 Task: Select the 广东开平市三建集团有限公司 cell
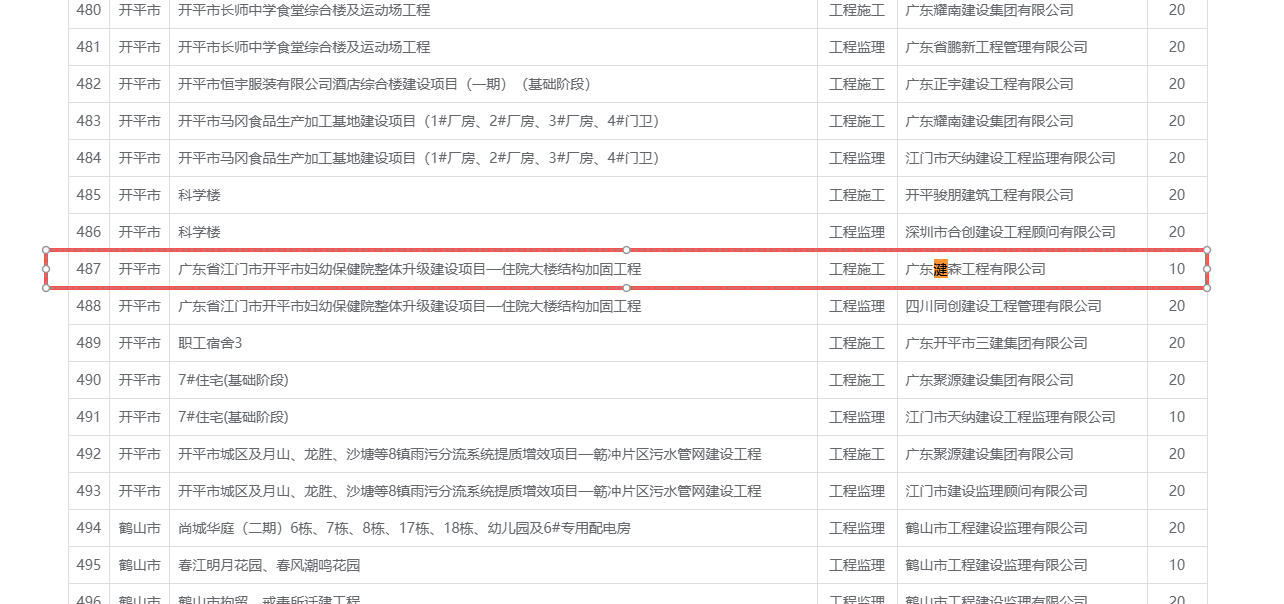pyautogui.click(x=996, y=343)
